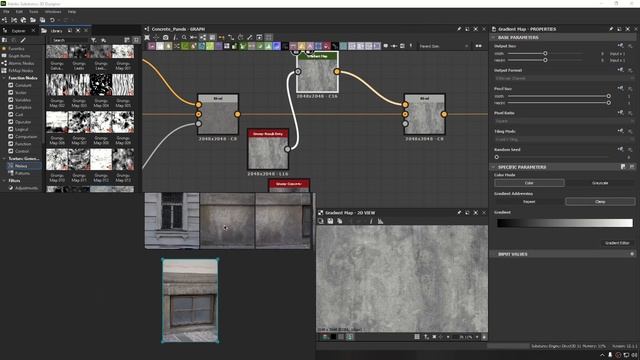Select Graph Items in library tree

tap(19, 56)
